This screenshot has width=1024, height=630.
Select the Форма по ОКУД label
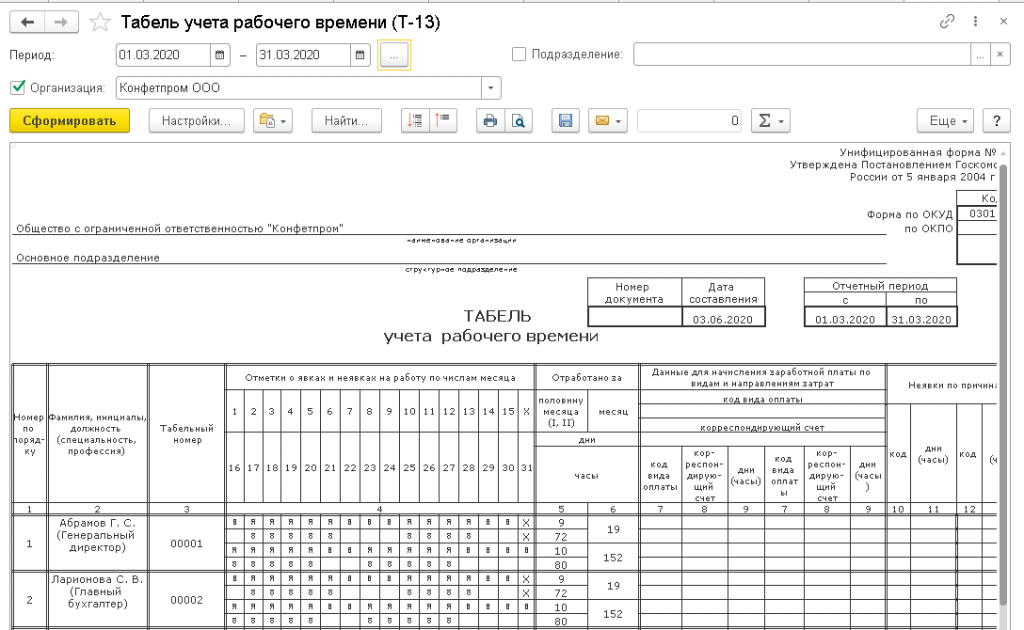[x=910, y=214]
